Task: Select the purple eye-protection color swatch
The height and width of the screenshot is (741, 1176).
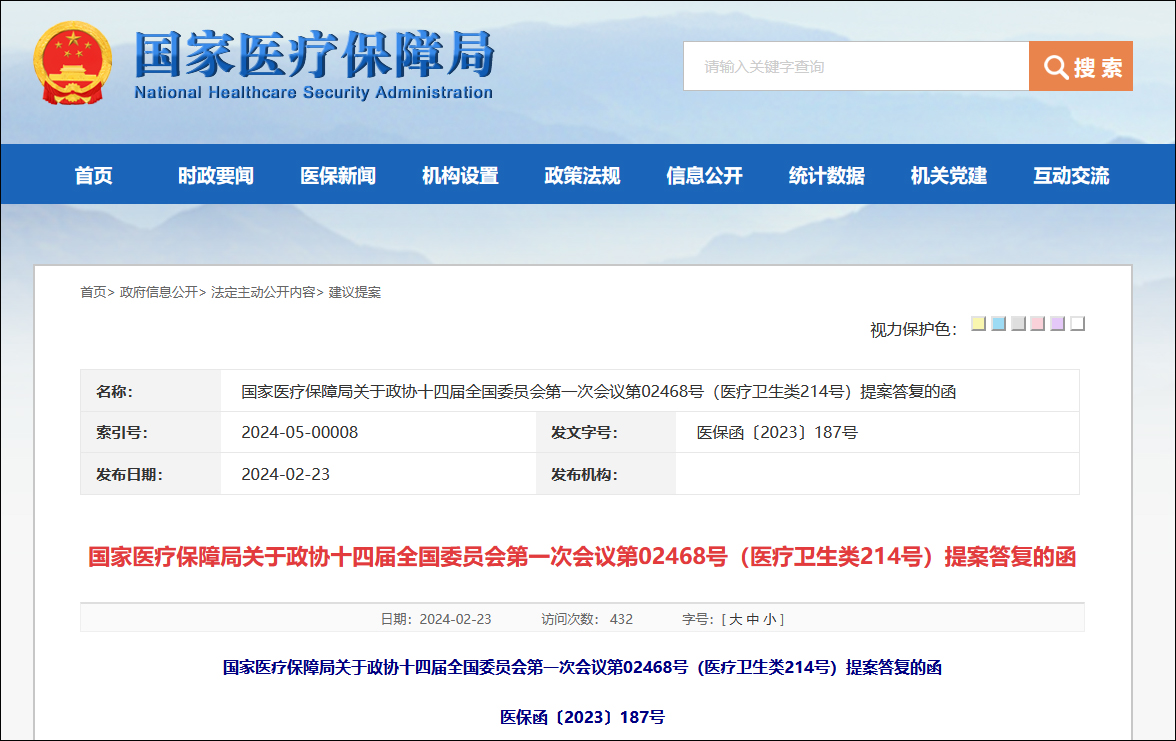Action: pos(1058,323)
